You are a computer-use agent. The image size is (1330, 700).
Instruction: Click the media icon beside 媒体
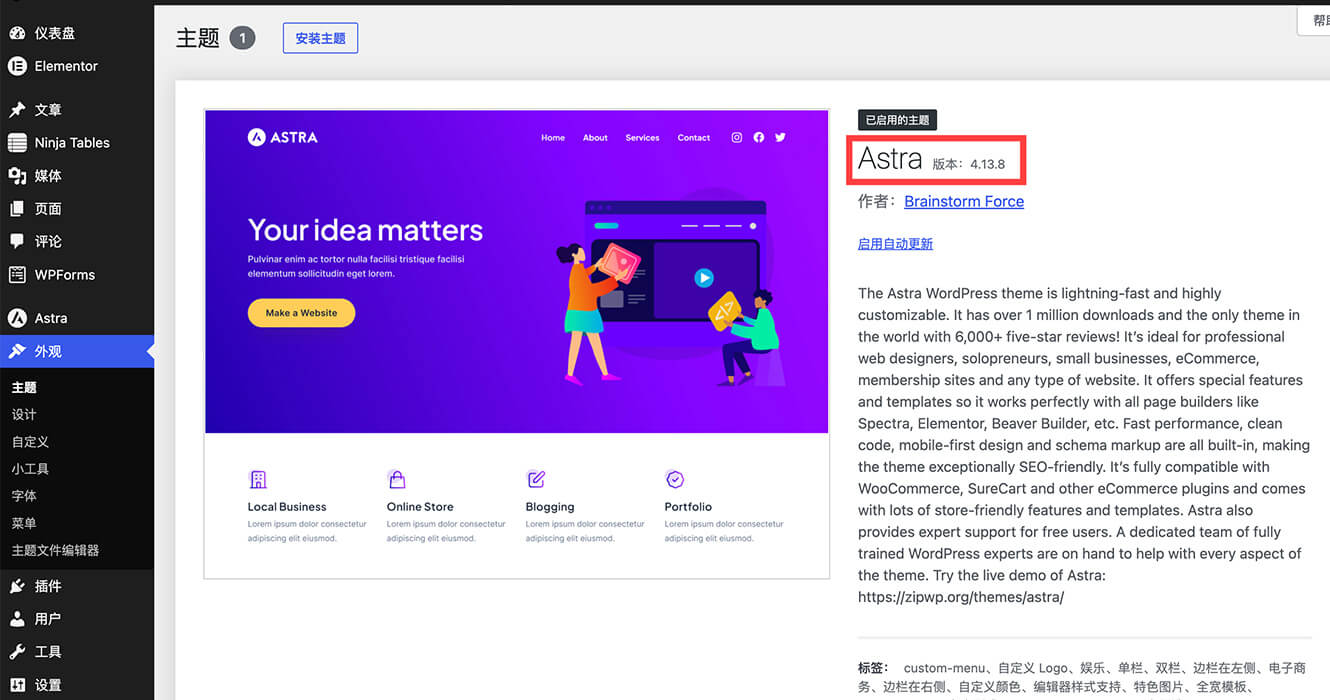pos(17,176)
